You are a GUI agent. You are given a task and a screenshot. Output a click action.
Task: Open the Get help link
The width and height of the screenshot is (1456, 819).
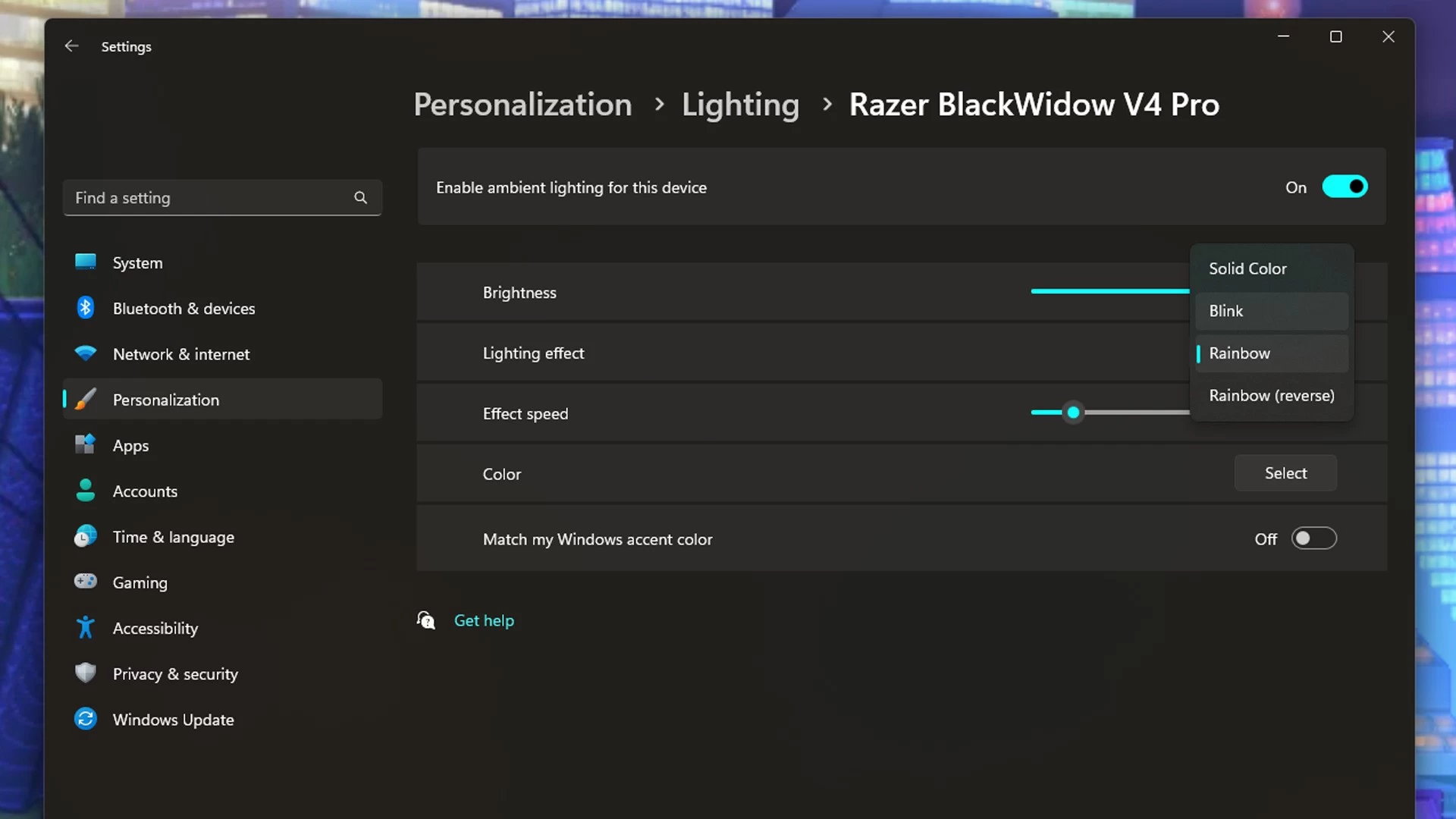coord(484,620)
